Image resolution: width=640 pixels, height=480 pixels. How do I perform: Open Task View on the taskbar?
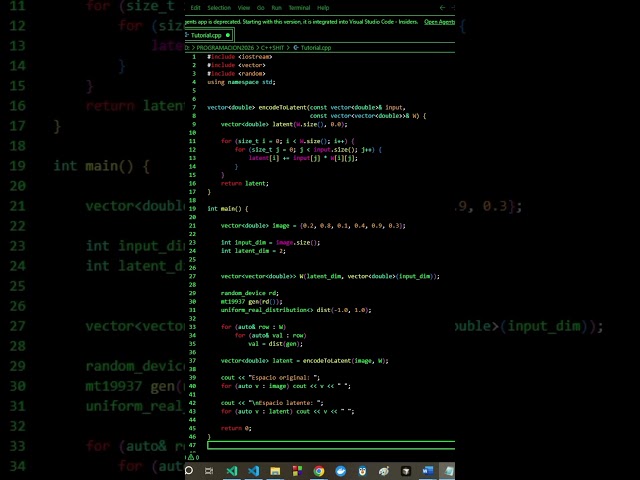click(209, 471)
